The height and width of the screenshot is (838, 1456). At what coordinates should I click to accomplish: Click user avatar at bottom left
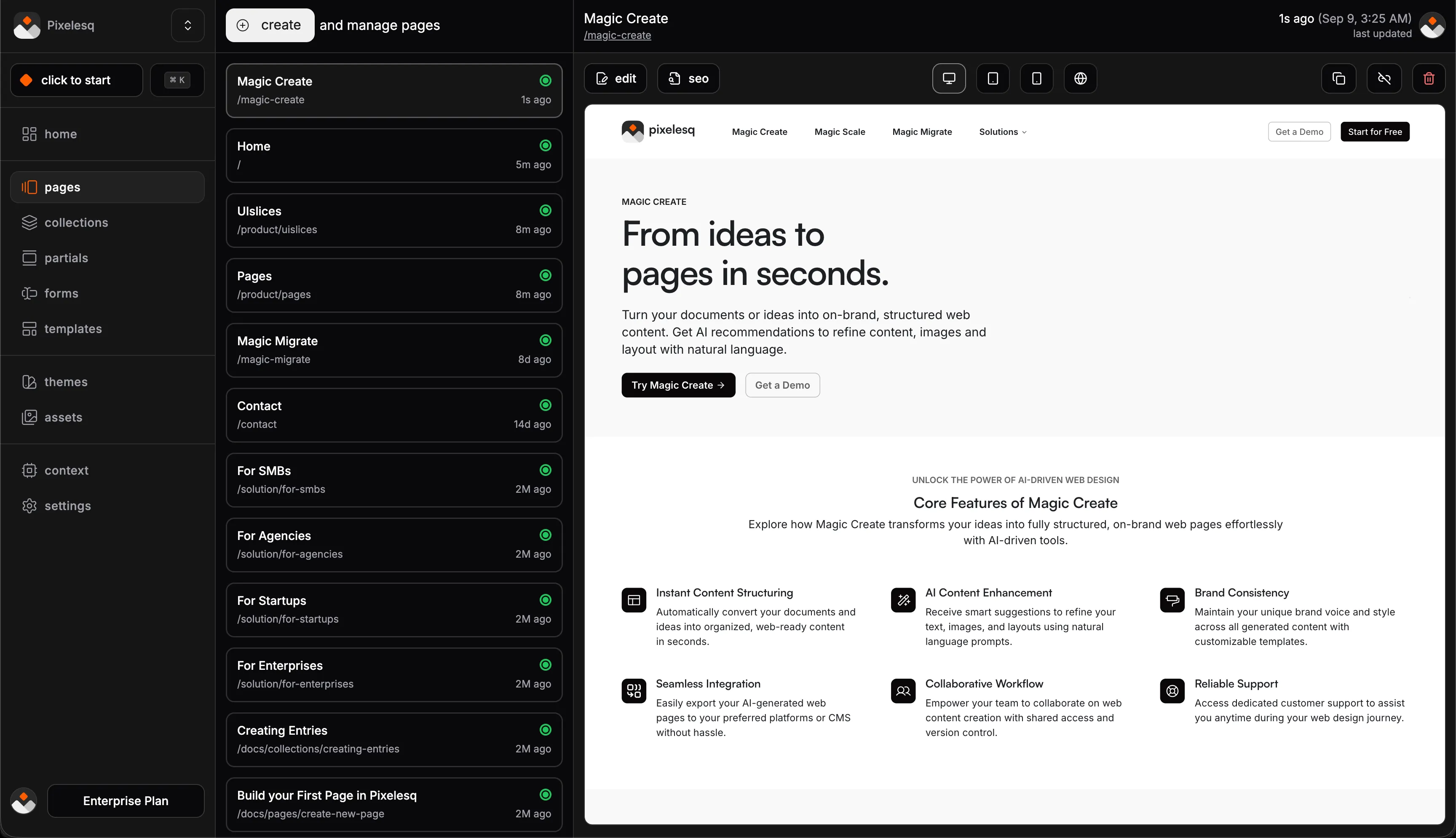pos(24,800)
